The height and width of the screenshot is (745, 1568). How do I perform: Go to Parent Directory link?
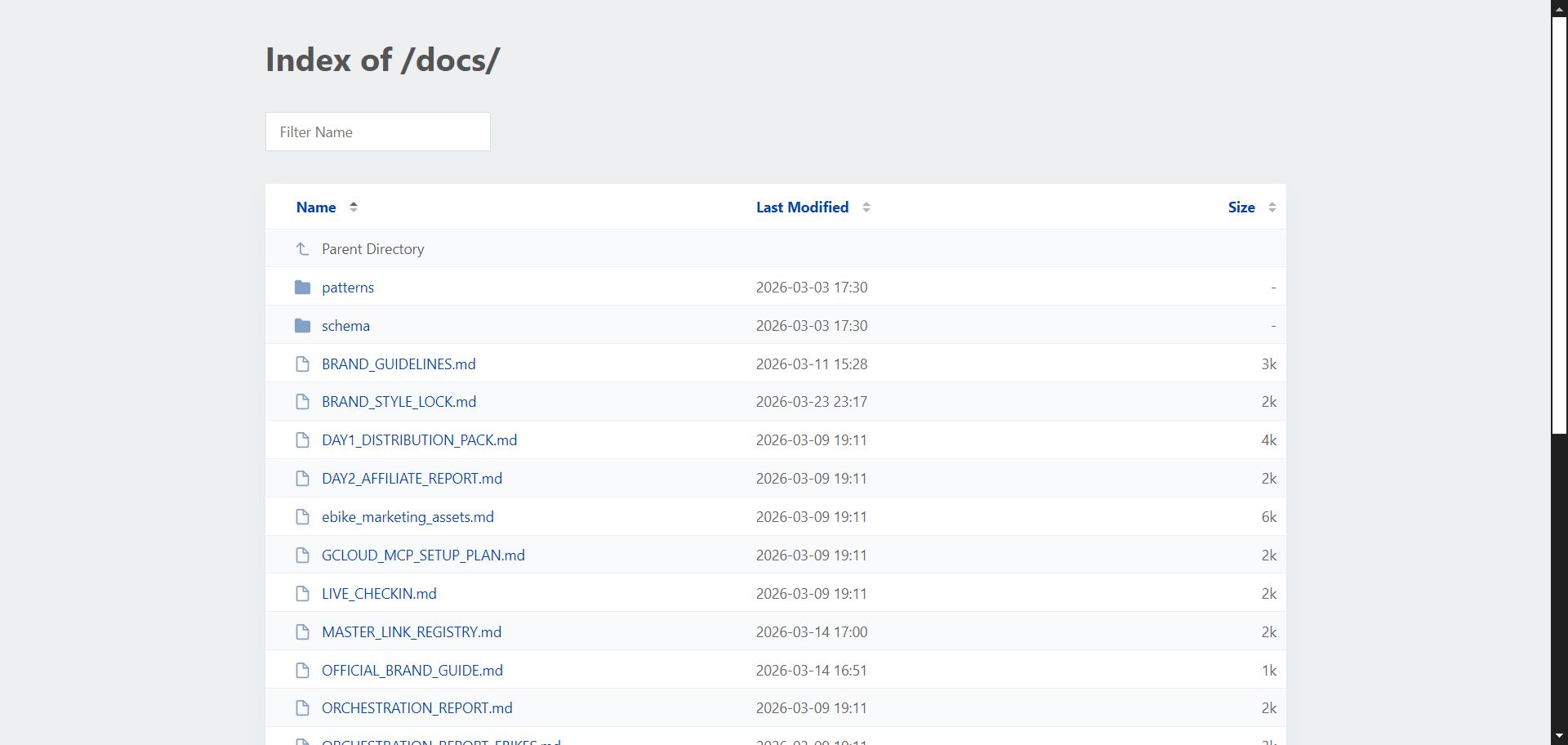372,249
